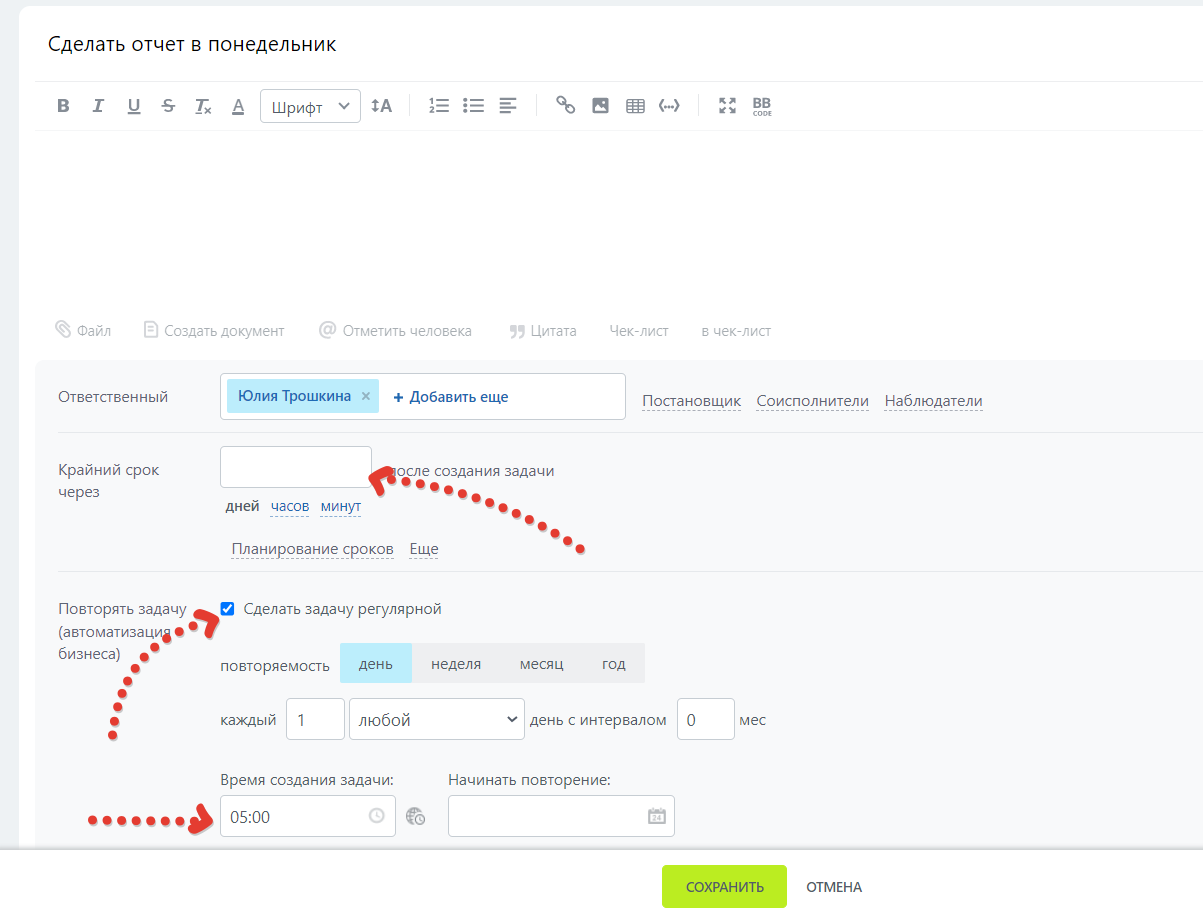Insert a table using toolbar icon

[635, 106]
